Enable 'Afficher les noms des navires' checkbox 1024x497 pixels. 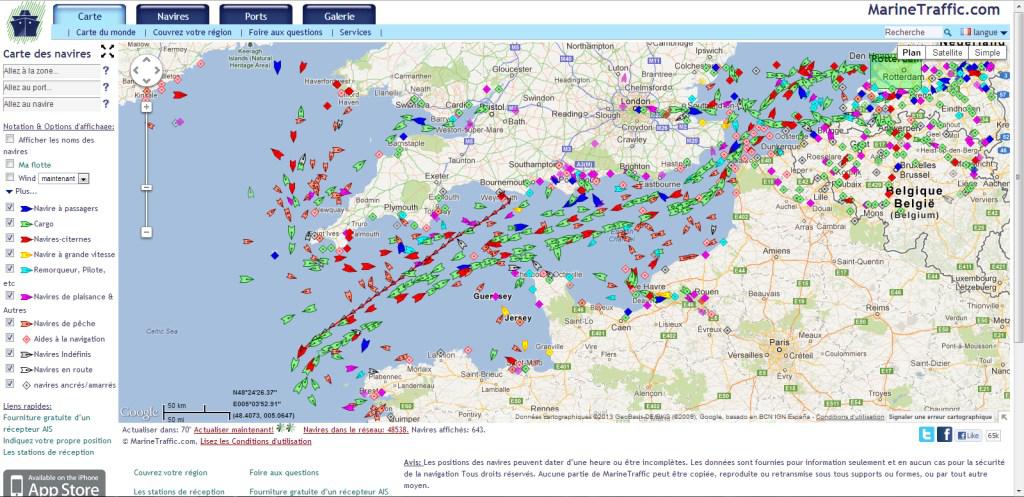click(x=10, y=139)
